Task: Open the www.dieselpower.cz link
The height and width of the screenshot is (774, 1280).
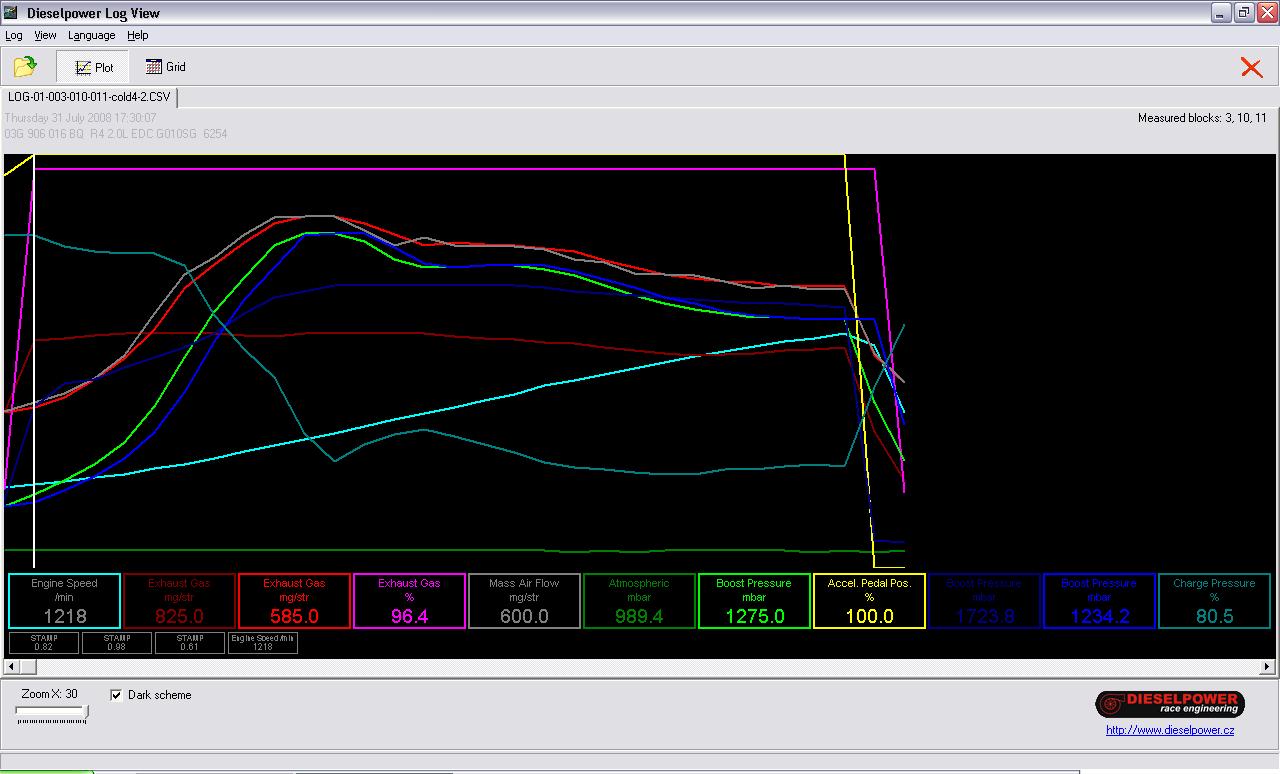Action: pos(1170,730)
